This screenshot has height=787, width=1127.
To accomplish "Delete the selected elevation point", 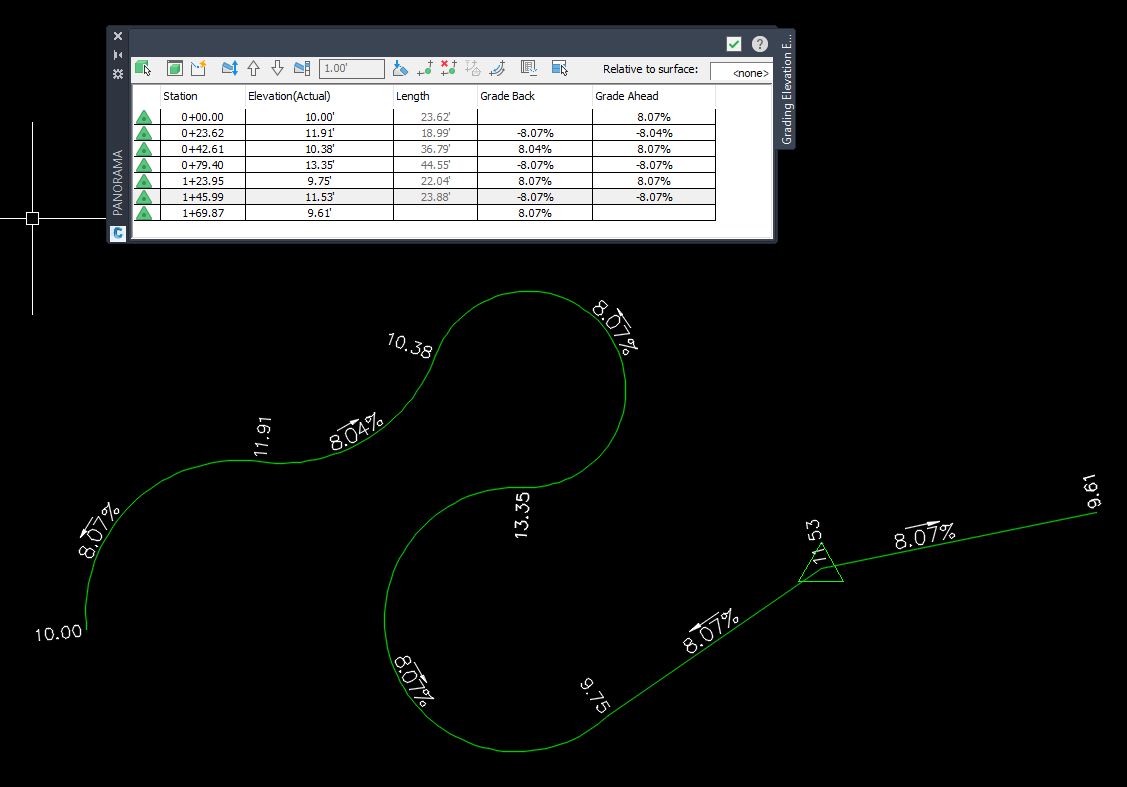I will click(x=448, y=68).
